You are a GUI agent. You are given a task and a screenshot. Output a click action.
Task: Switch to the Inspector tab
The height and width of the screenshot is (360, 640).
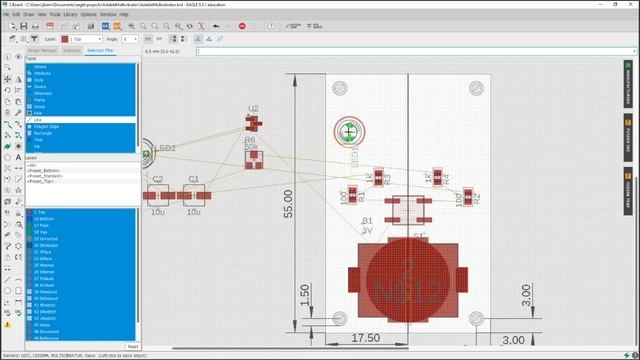[72, 51]
